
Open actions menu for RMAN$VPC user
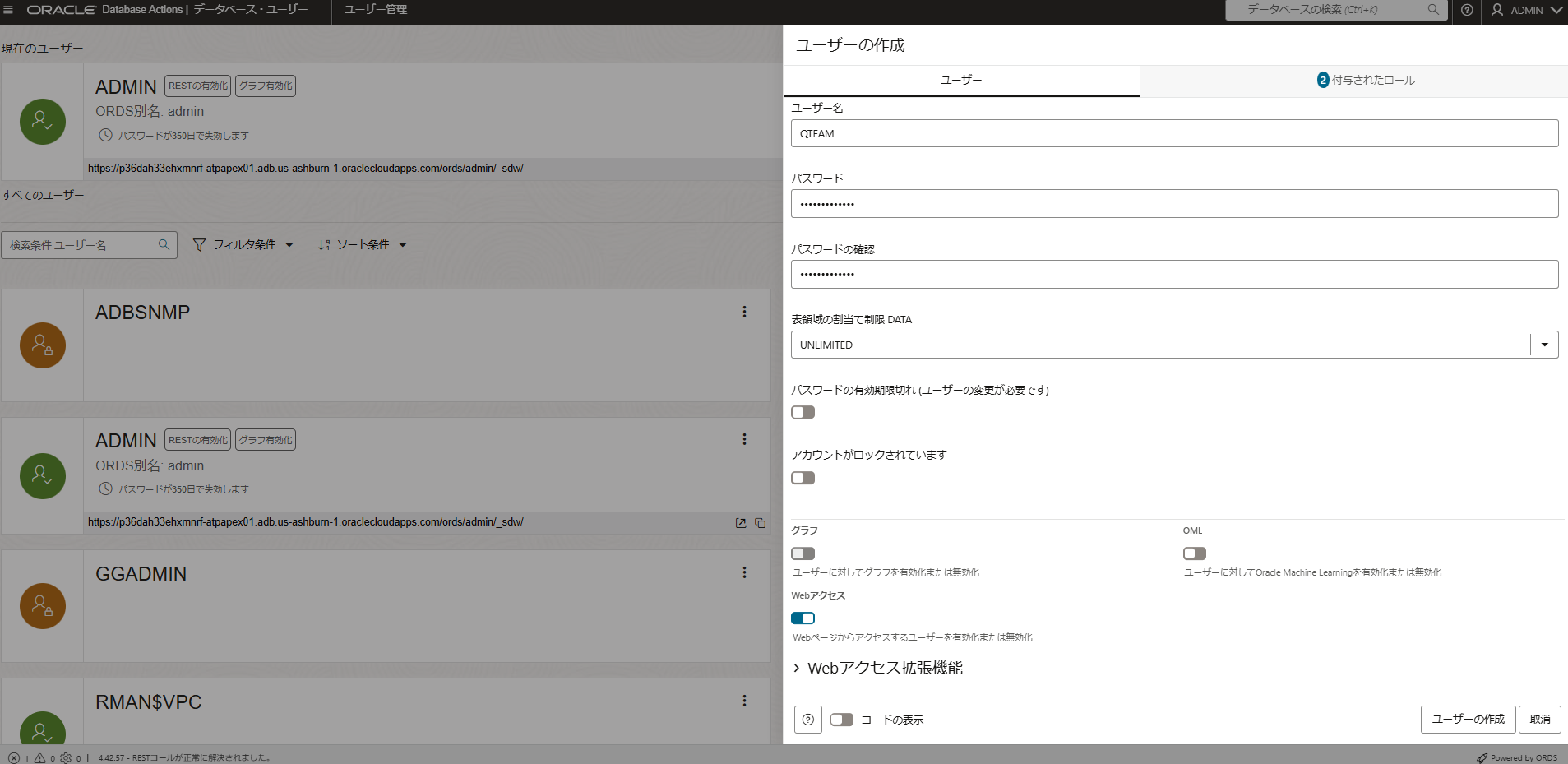(745, 701)
